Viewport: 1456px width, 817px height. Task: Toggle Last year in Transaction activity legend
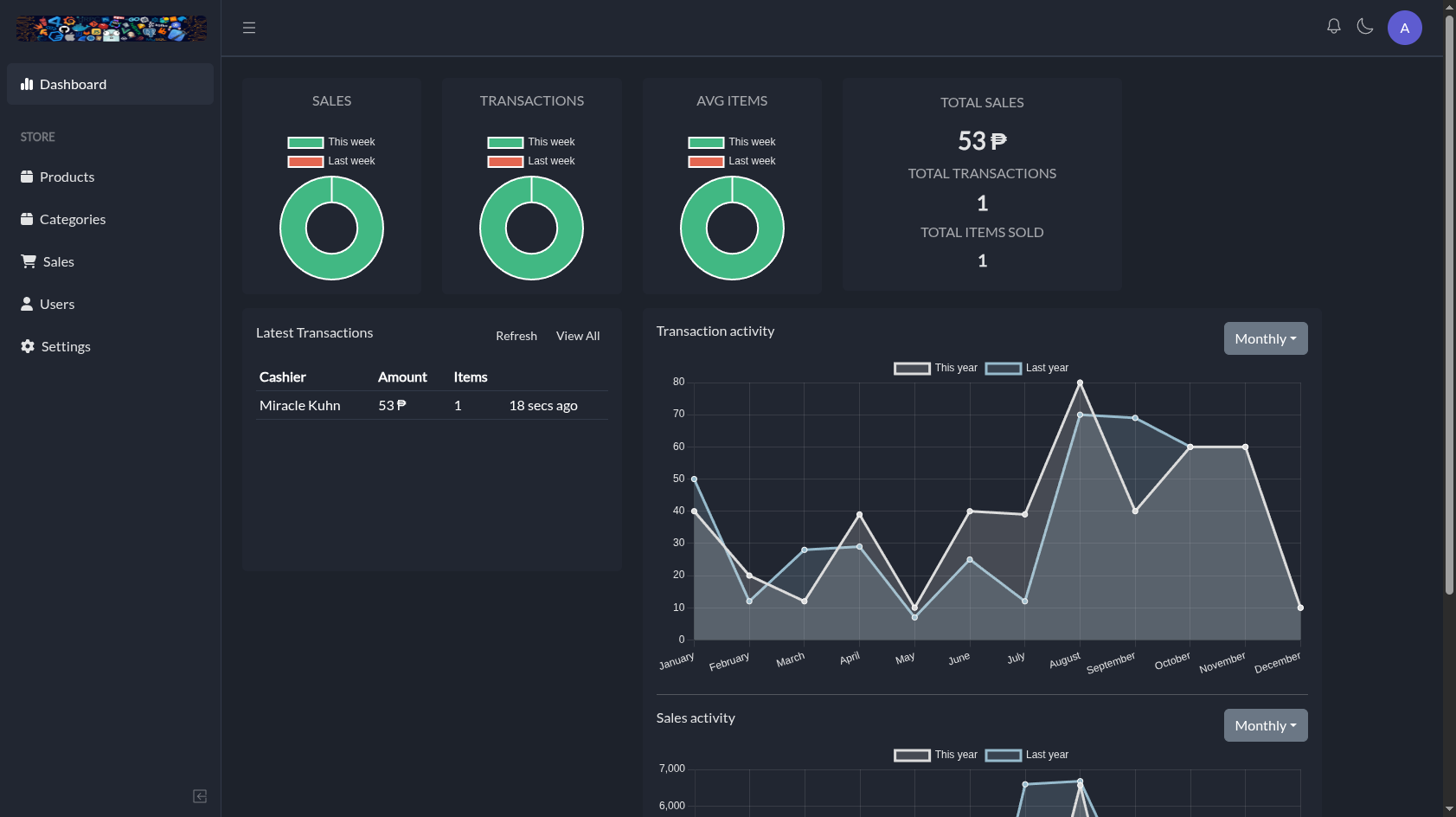1027,368
